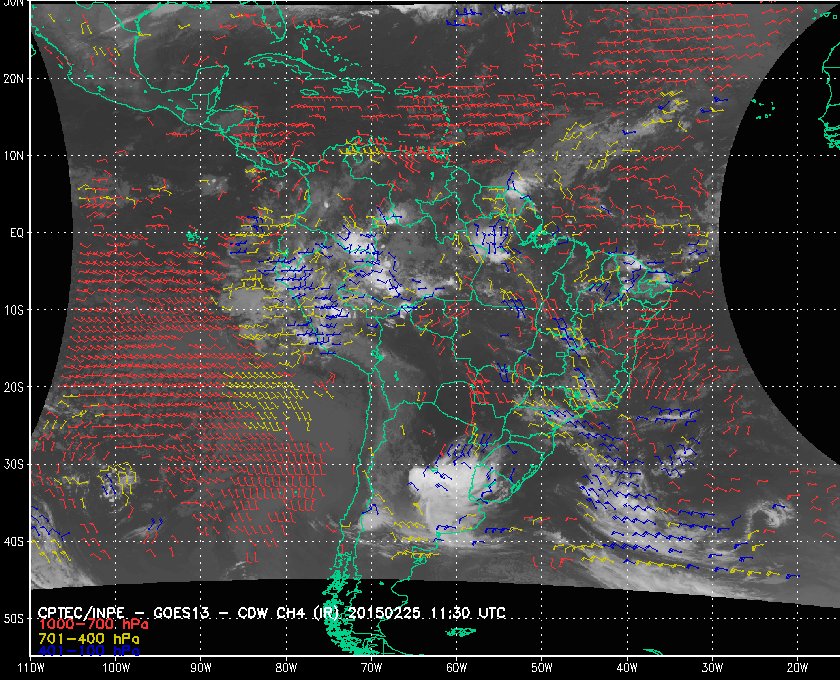Click the 110W longitude label
Image resolution: width=840 pixels, height=680 pixels.
tap(30, 667)
